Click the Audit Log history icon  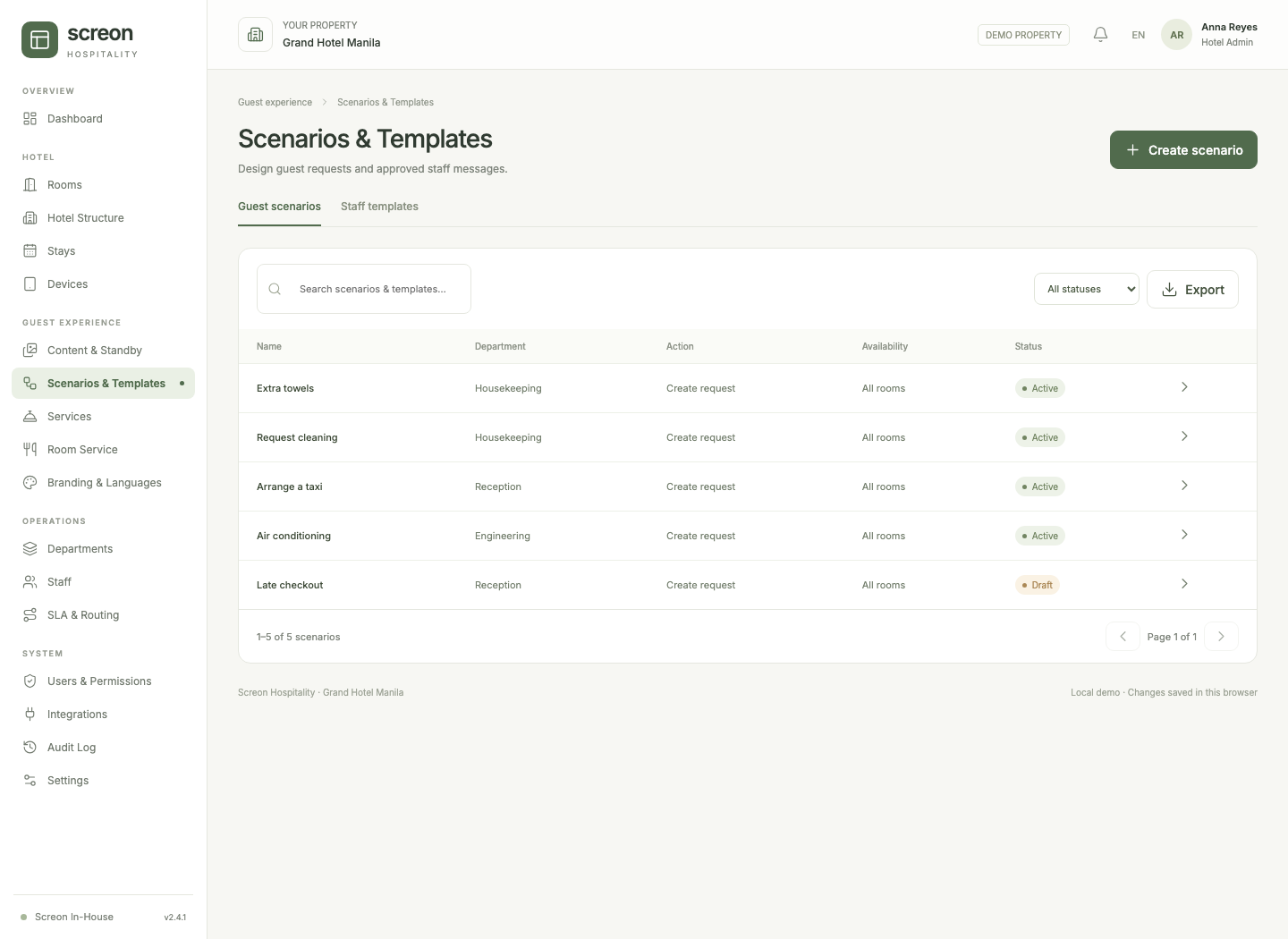pos(30,748)
